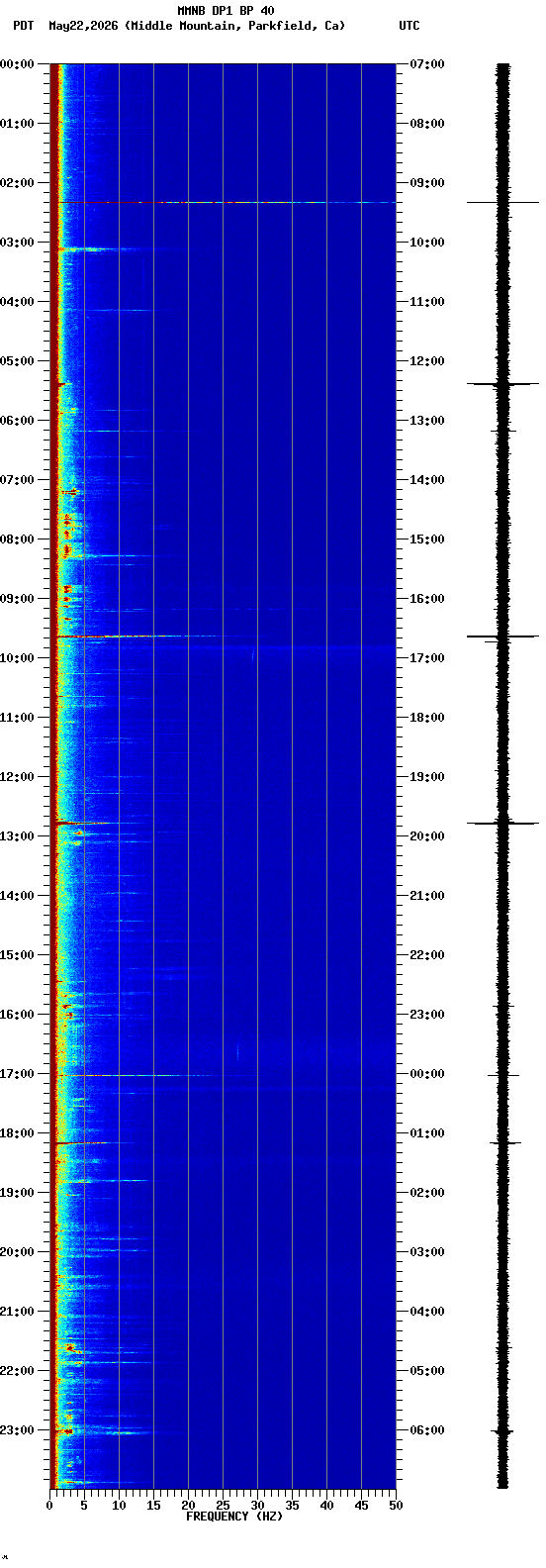546x1568 pixels.
Task: Select the '11:00' label on PDT axis
Action: pyautogui.click(x=18, y=718)
